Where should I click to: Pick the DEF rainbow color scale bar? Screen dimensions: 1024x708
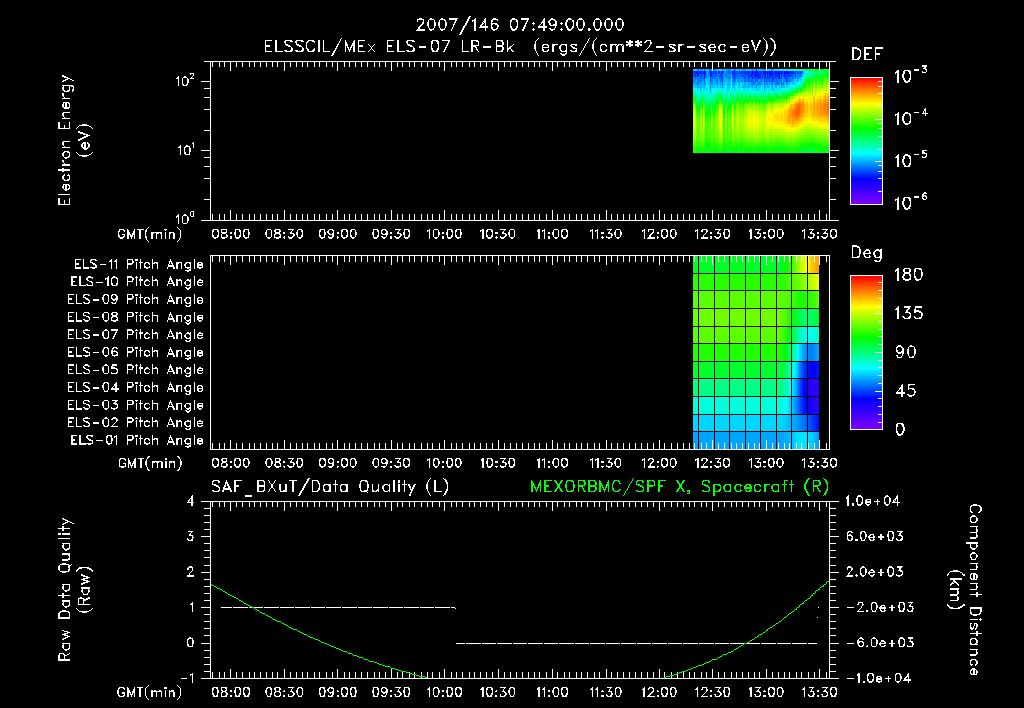pos(867,141)
